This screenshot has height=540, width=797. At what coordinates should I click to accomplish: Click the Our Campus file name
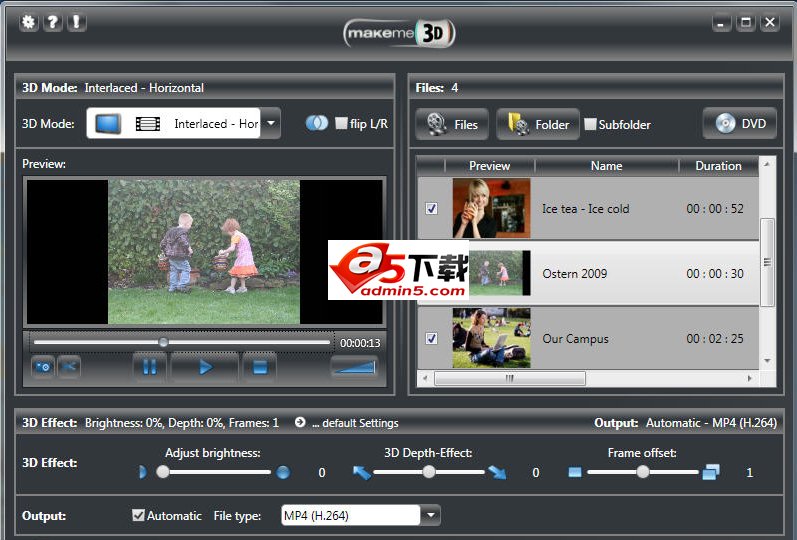pyautogui.click(x=575, y=339)
